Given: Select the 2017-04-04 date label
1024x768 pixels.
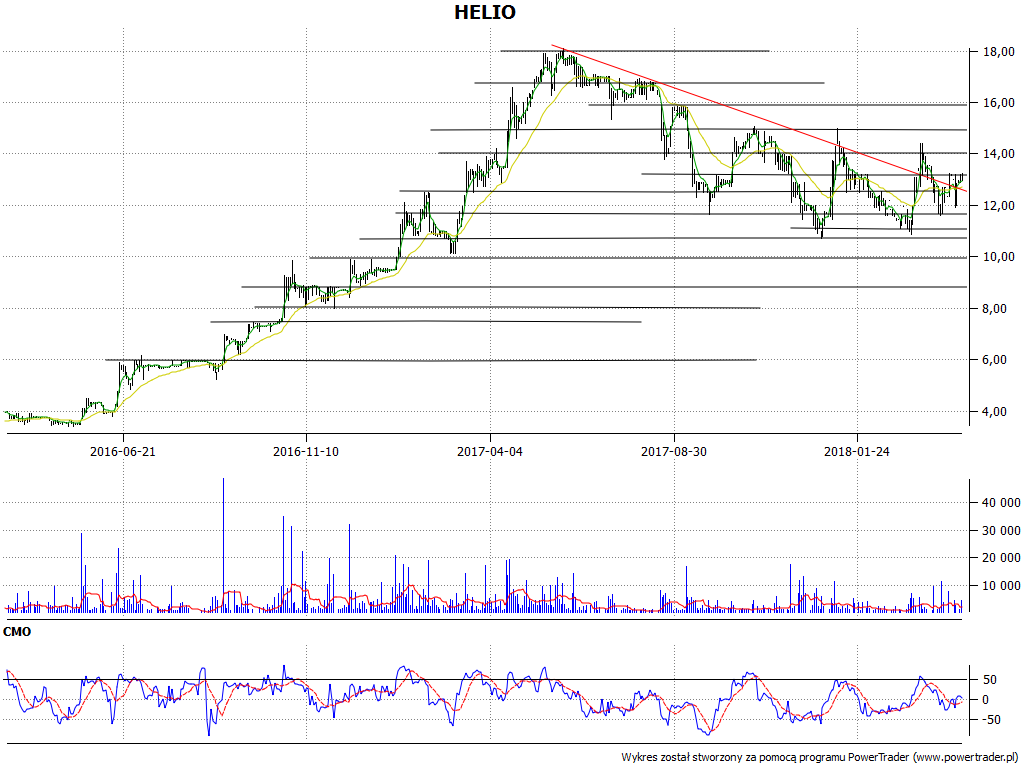Looking at the screenshot, I should [x=490, y=451].
